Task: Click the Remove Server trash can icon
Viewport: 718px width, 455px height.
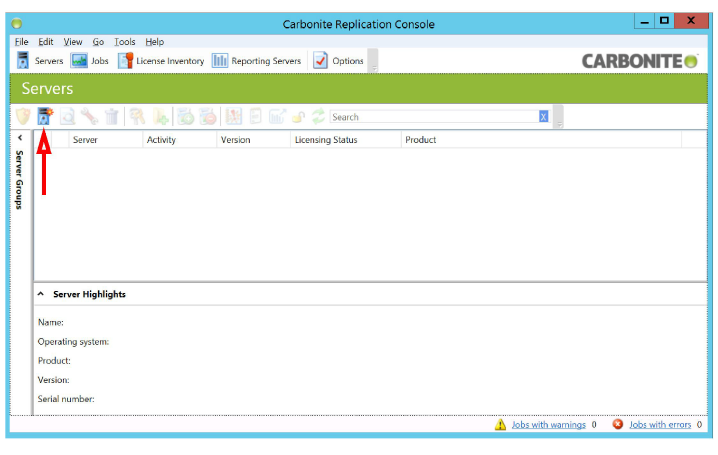Action: (x=111, y=116)
